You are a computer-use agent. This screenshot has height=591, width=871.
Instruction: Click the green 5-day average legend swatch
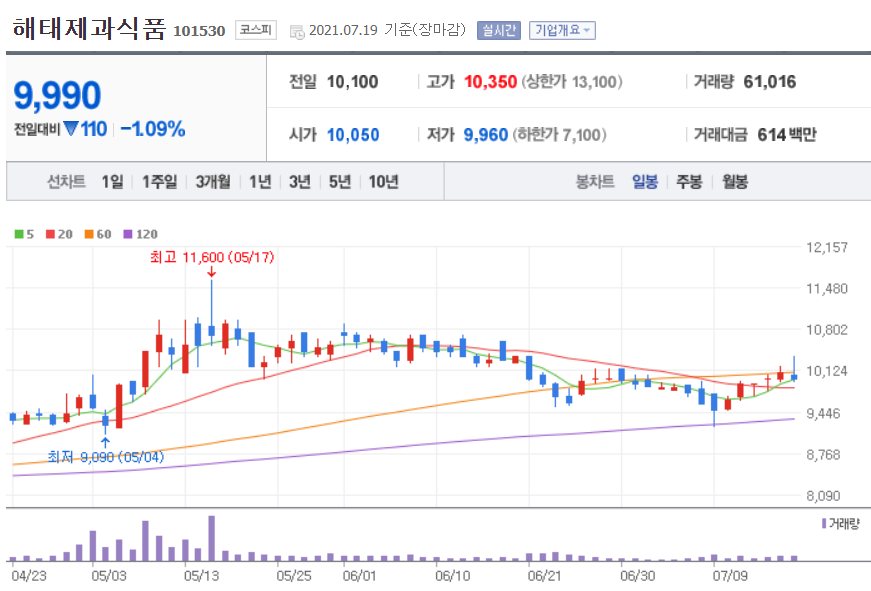[x=19, y=234]
